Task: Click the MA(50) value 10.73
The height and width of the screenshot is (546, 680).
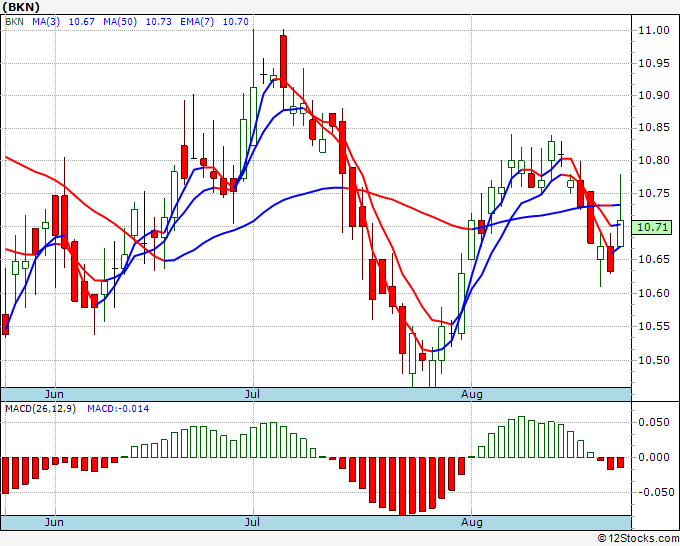Action: tap(158, 22)
